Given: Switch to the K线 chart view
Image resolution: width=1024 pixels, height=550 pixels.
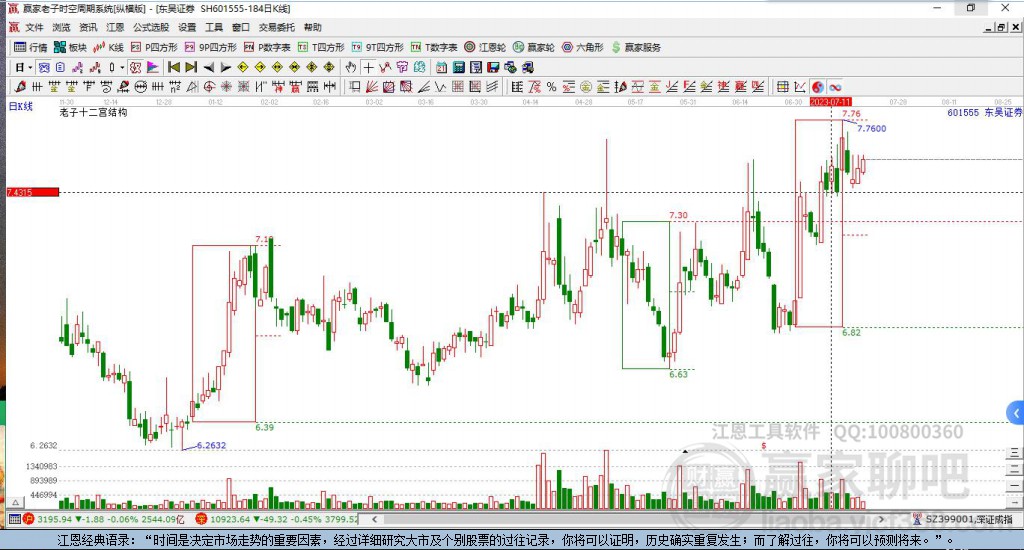Looking at the screenshot, I should (x=108, y=47).
